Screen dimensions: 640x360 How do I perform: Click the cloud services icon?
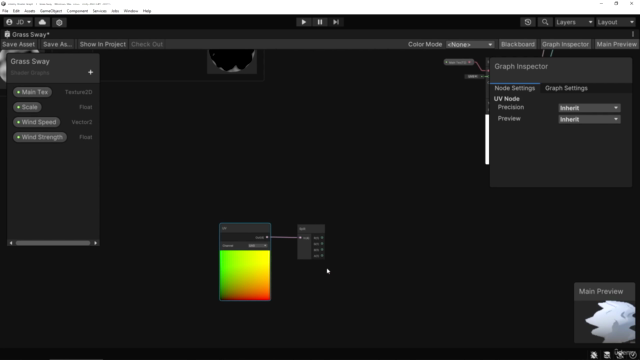point(42,22)
